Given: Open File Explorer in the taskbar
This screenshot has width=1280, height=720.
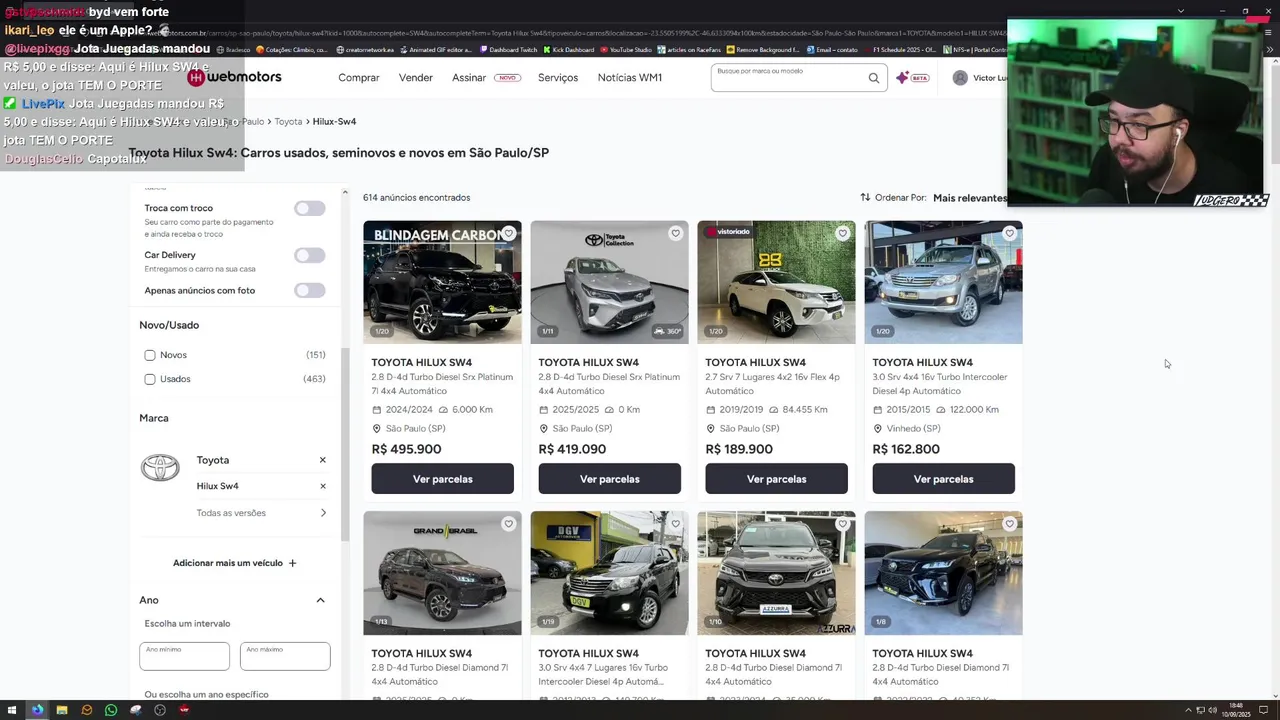Looking at the screenshot, I should point(62,710).
